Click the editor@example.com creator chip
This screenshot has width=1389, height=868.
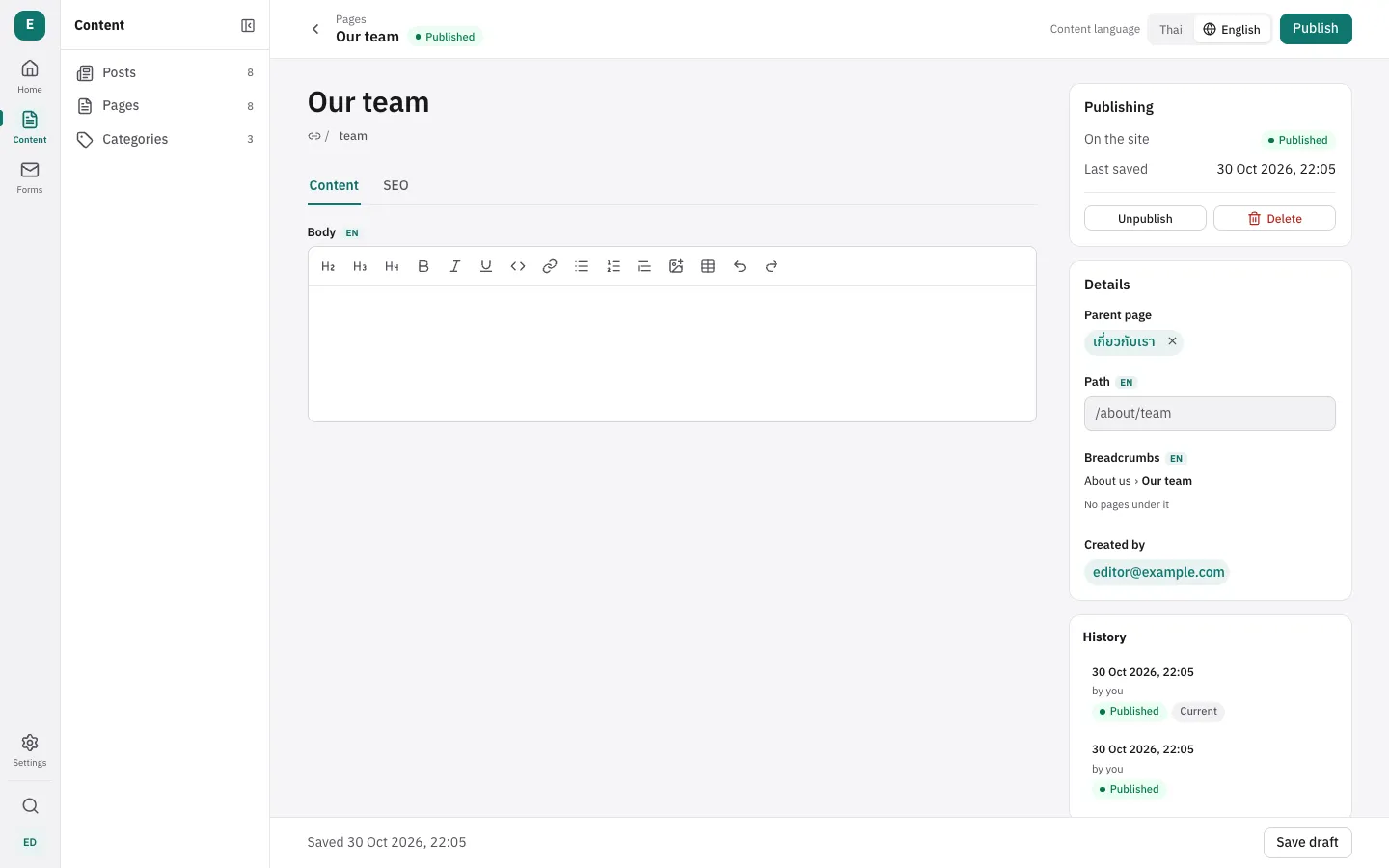1157,572
